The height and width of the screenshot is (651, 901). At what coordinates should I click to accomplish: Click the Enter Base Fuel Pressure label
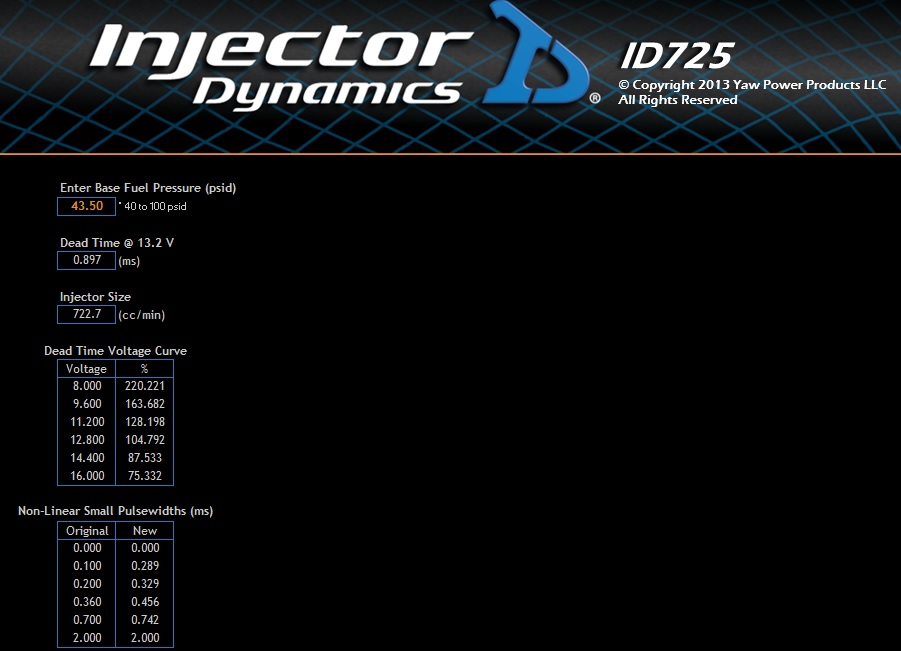click(148, 188)
